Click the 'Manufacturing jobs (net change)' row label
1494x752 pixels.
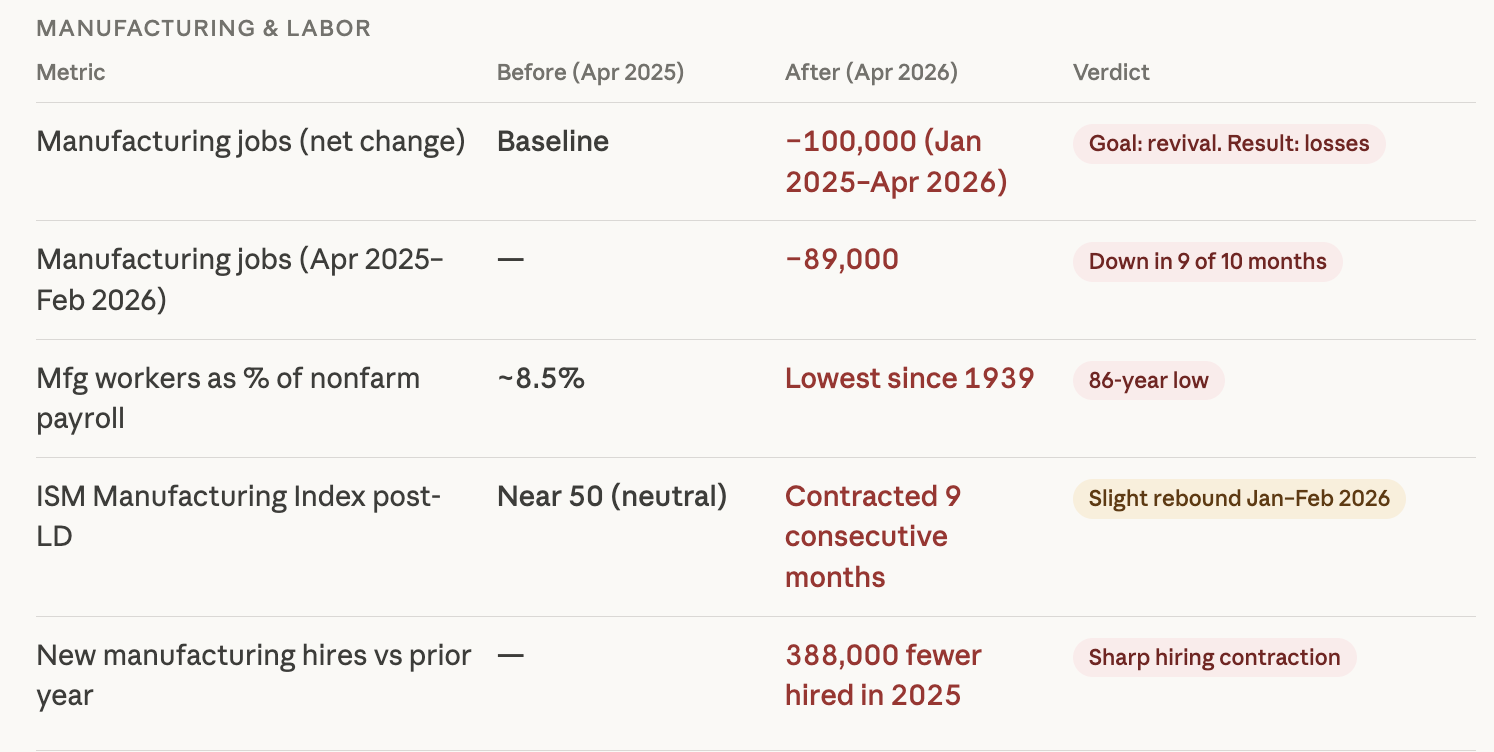250,141
